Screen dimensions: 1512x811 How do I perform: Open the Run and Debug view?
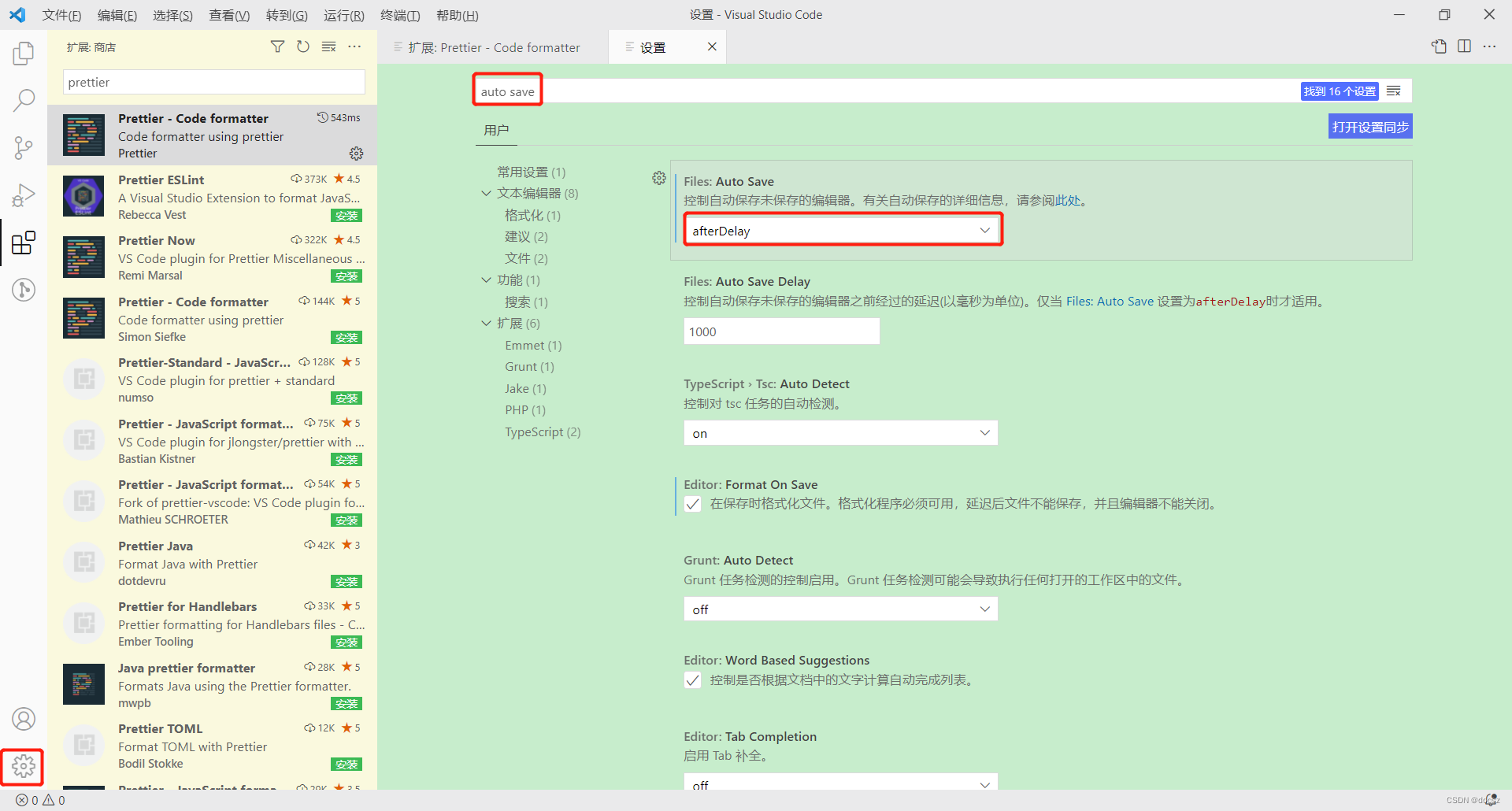24,194
